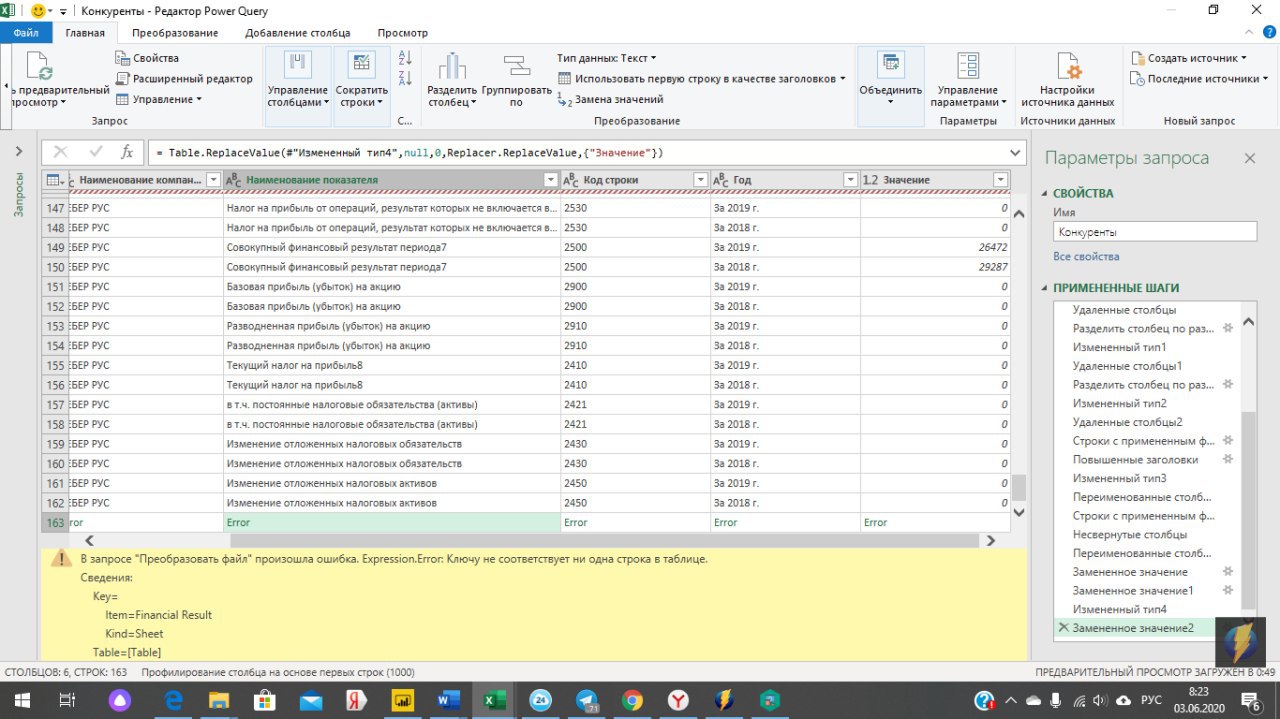The width and height of the screenshot is (1280, 719).
Task: Open filter for Наименование показателя column
Action: (550, 180)
